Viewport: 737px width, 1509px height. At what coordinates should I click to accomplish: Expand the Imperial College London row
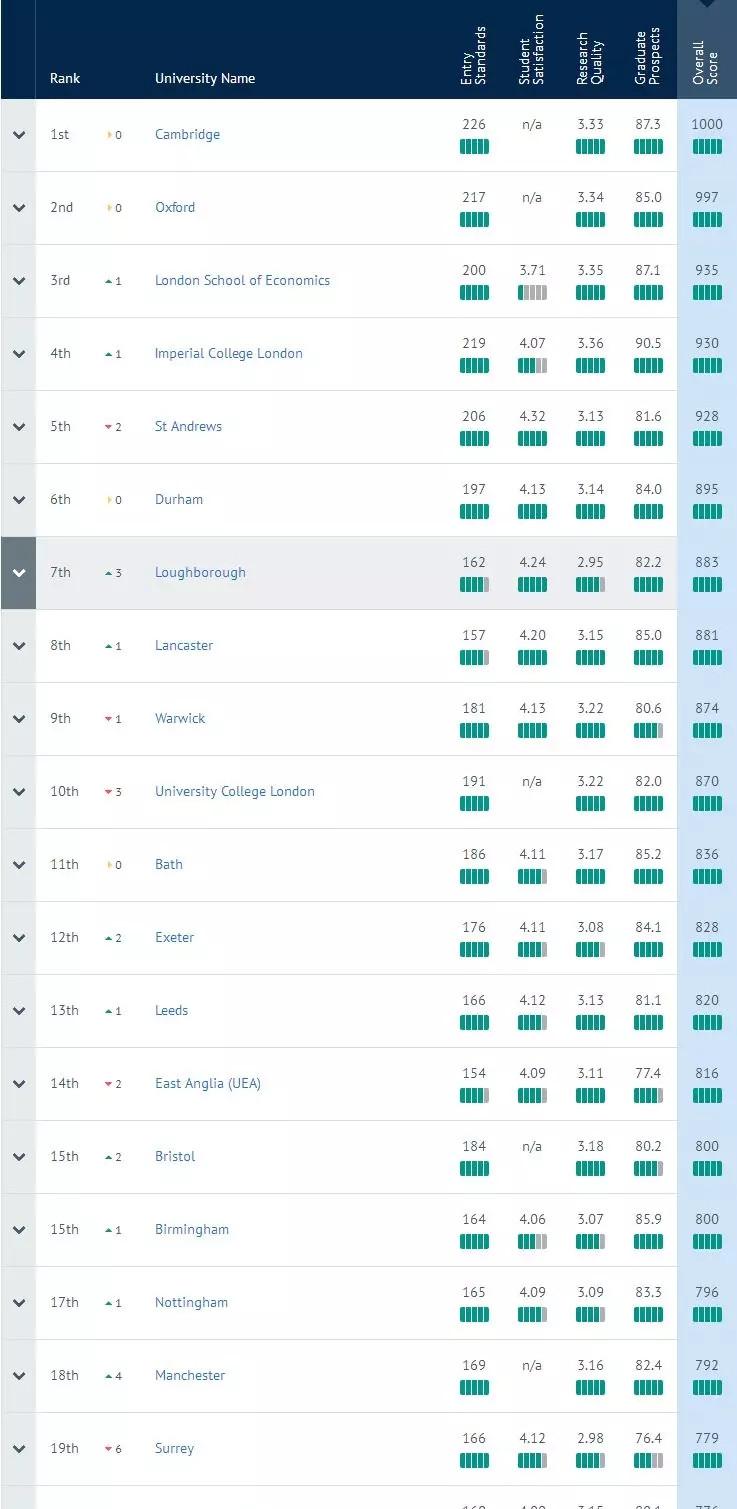(18, 354)
